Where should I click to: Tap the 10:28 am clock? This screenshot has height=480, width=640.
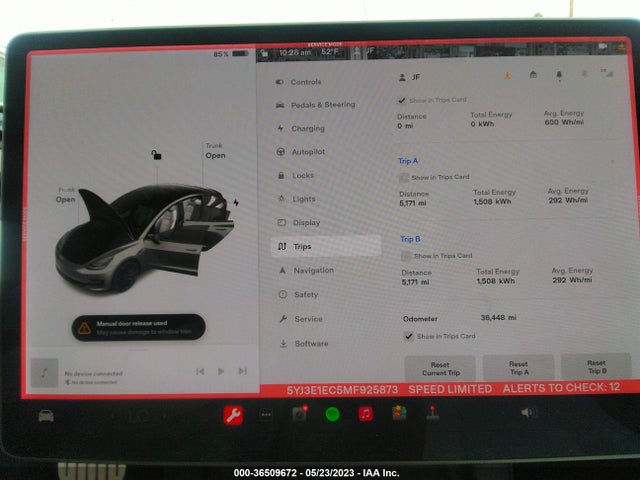click(295, 52)
